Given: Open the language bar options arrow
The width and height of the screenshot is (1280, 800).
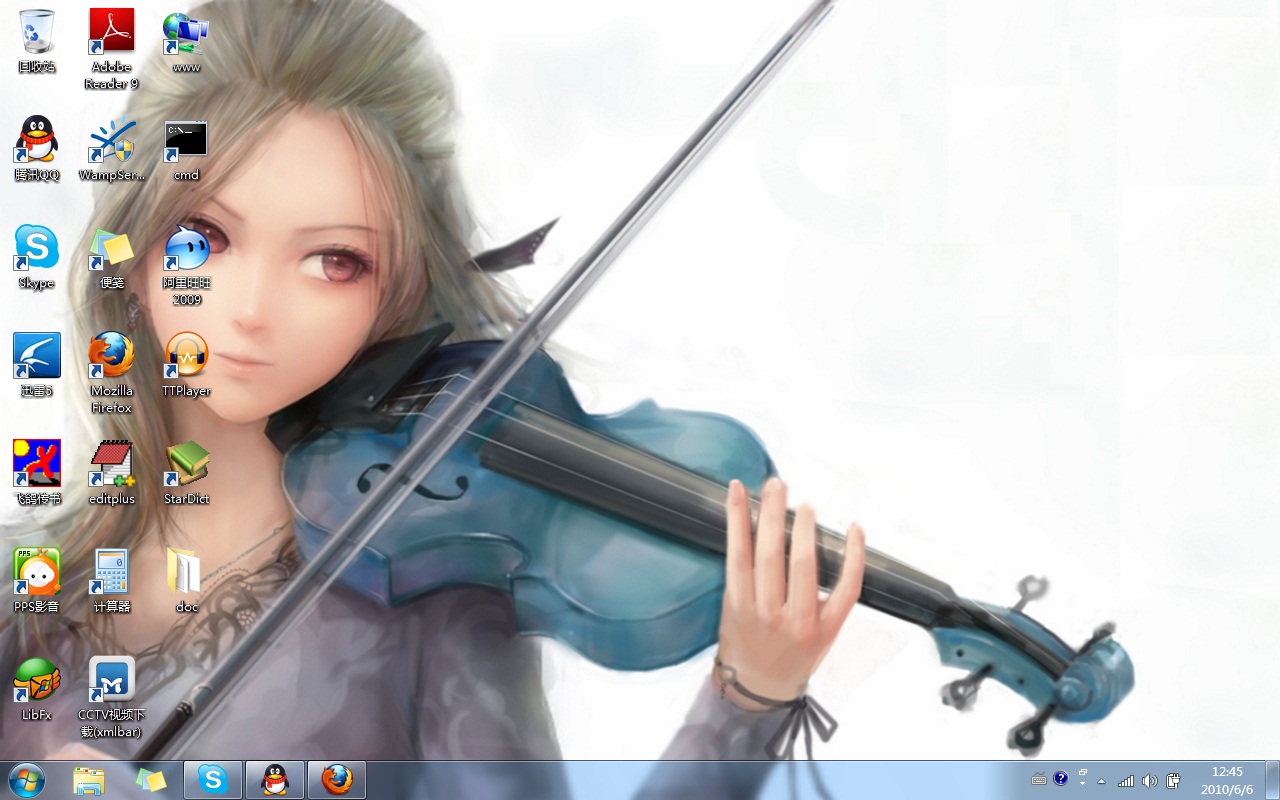Looking at the screenshot, I should (x=1082, y=784).
